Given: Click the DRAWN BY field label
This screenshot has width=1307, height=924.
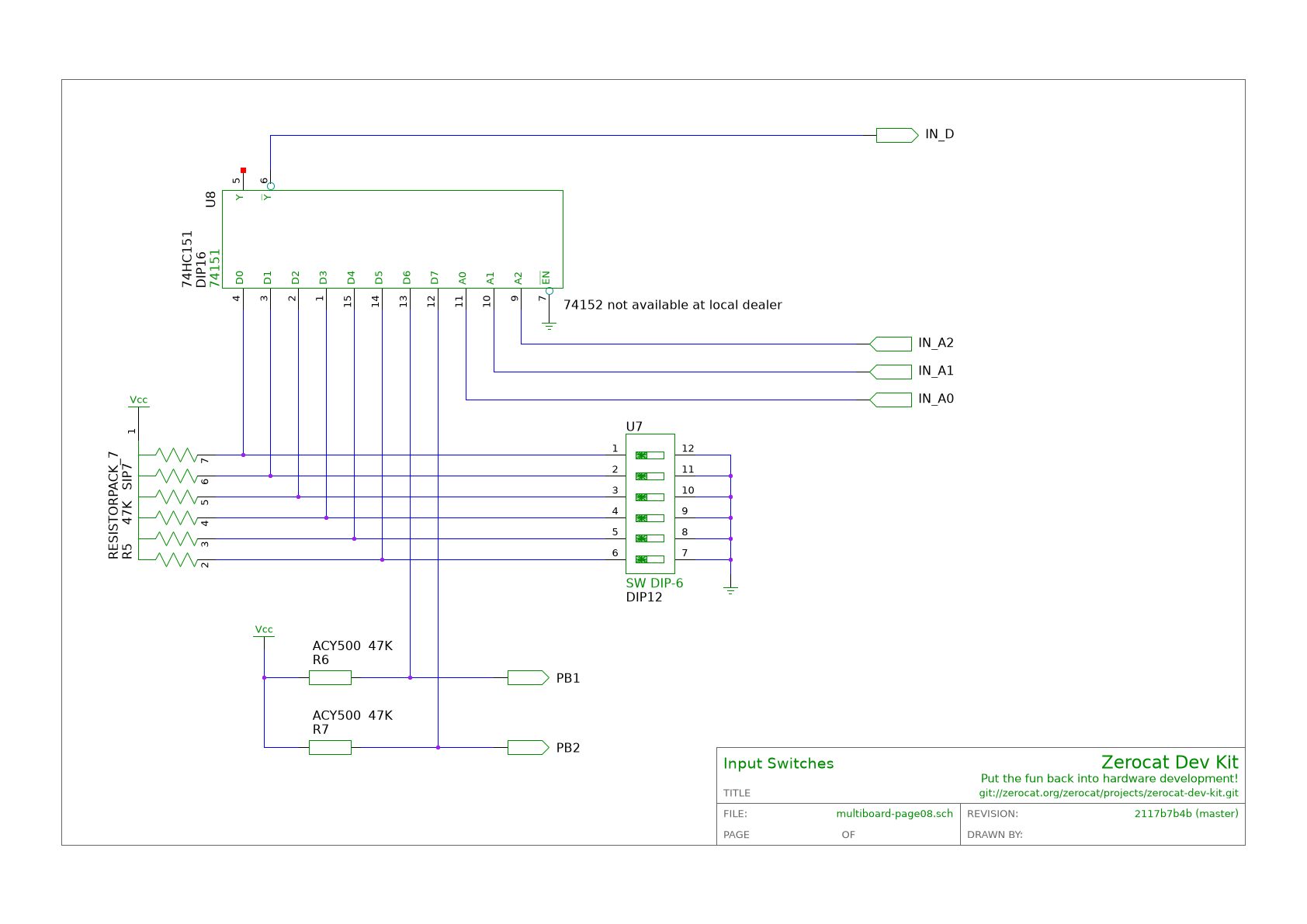Looking at the screenshot, I should coord(994,835).
